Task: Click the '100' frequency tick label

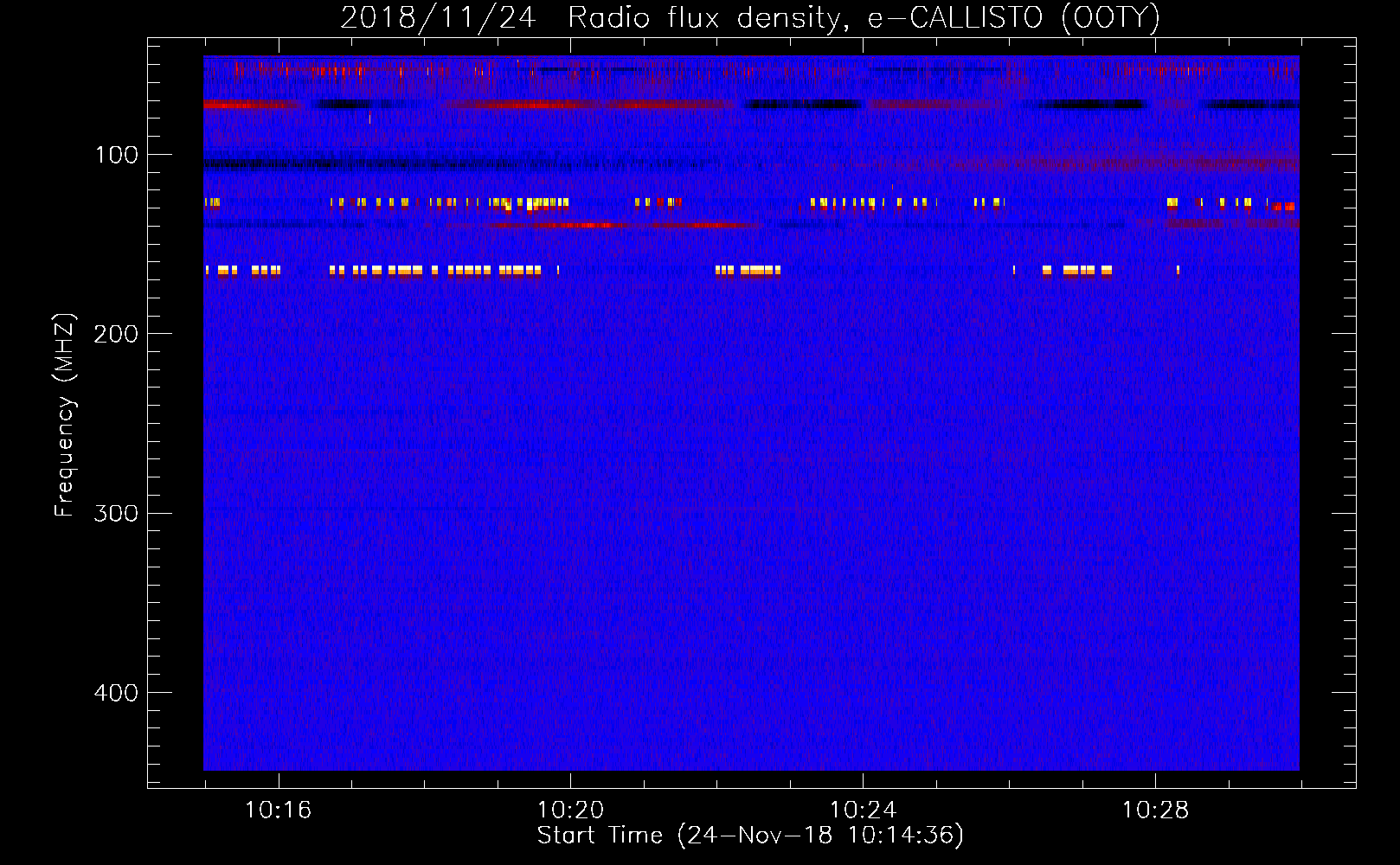Action: pos(117,155)
